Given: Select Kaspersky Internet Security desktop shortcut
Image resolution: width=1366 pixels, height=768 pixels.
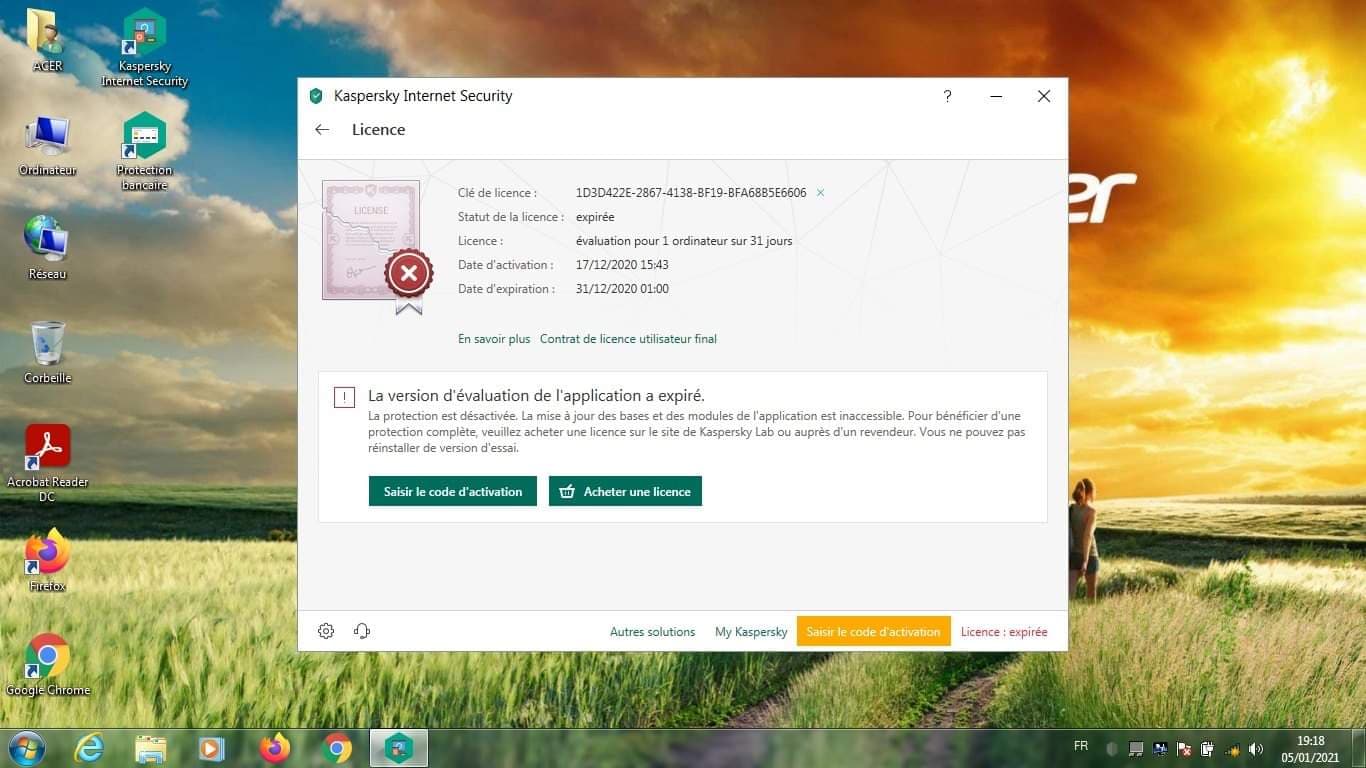Looking at the screenshot, I should (x=144, y=48).
